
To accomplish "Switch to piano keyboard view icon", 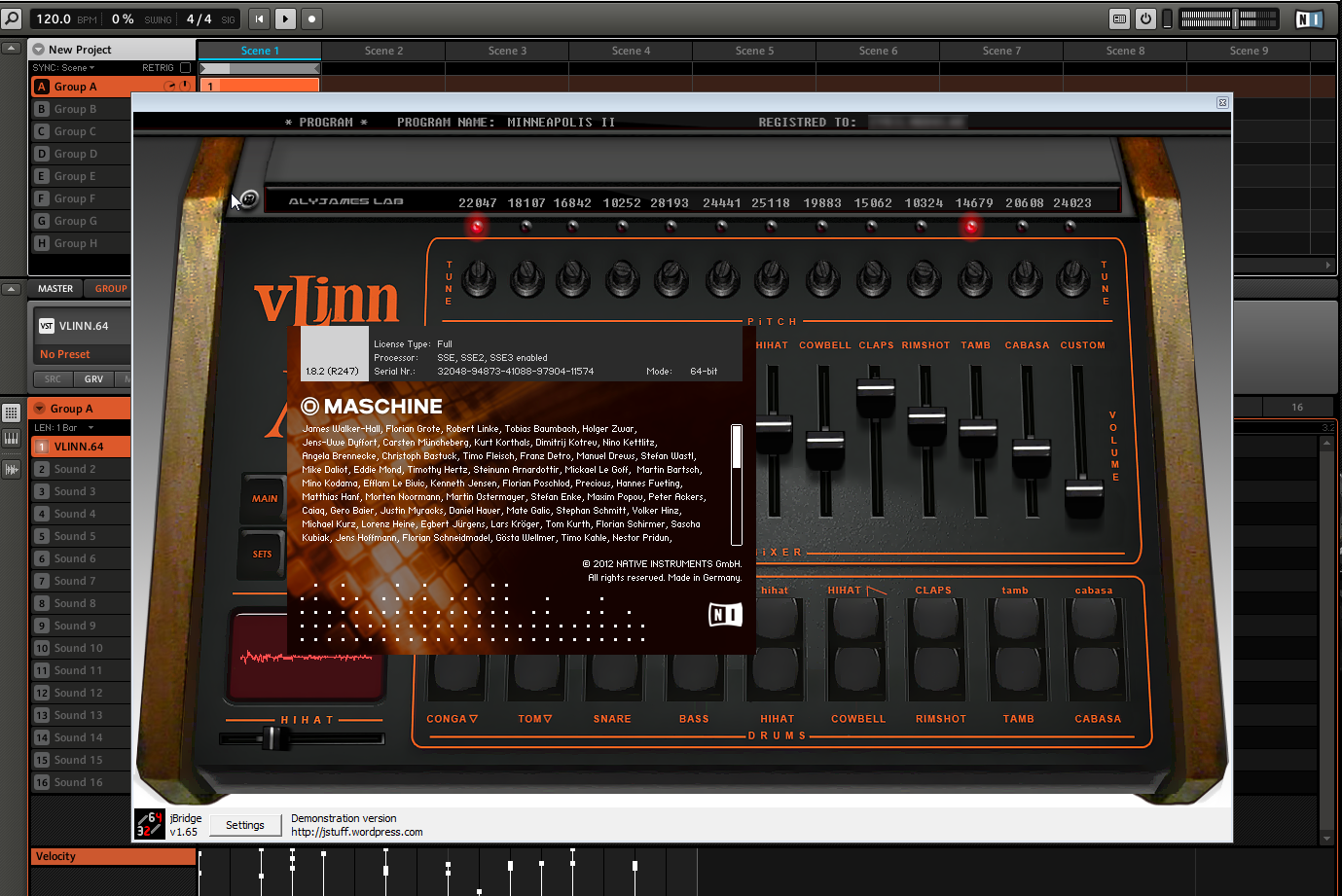I will pyautogui.click(x=12, y=439).
